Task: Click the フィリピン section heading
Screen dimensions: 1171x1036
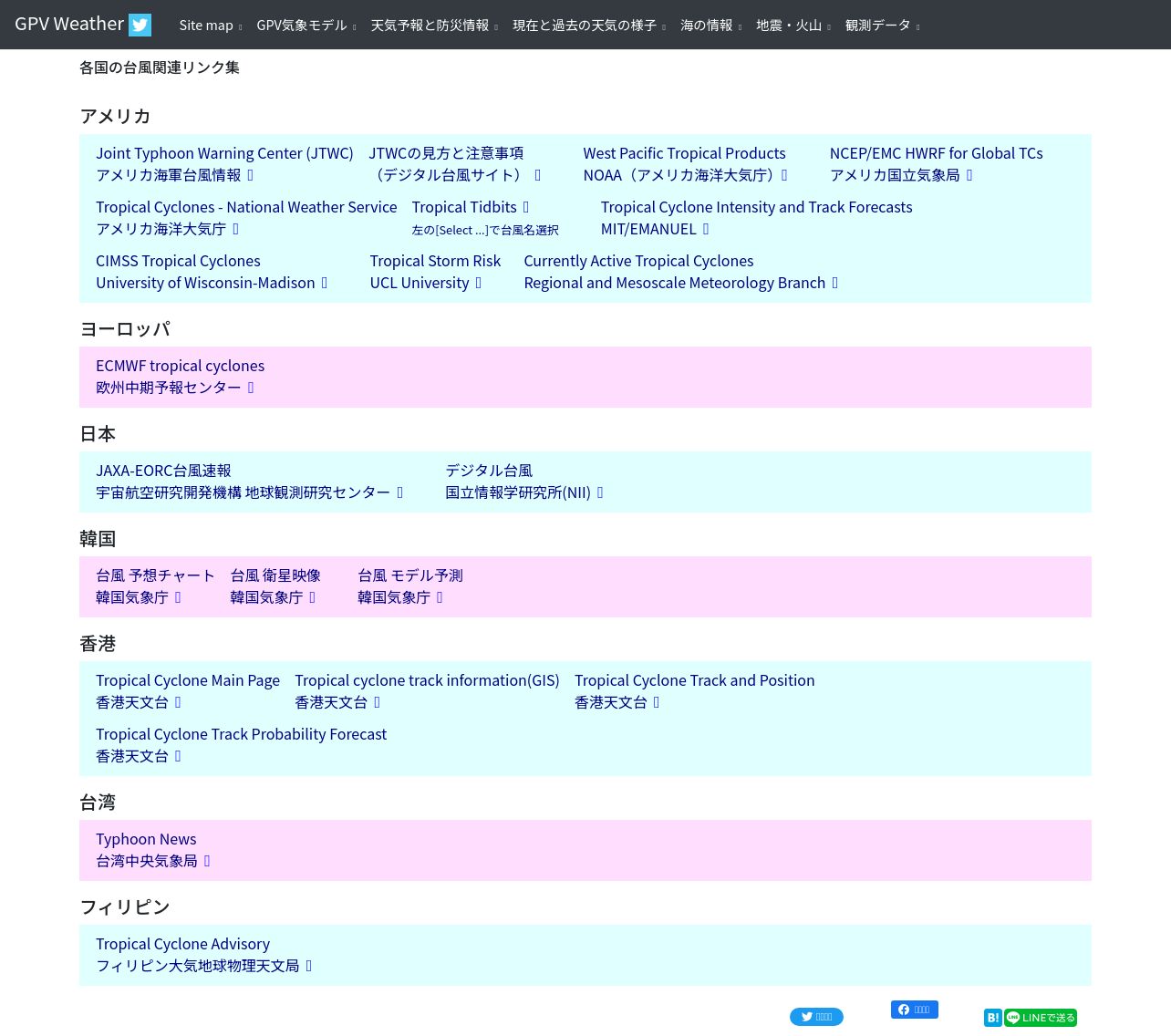Action: 125,906
